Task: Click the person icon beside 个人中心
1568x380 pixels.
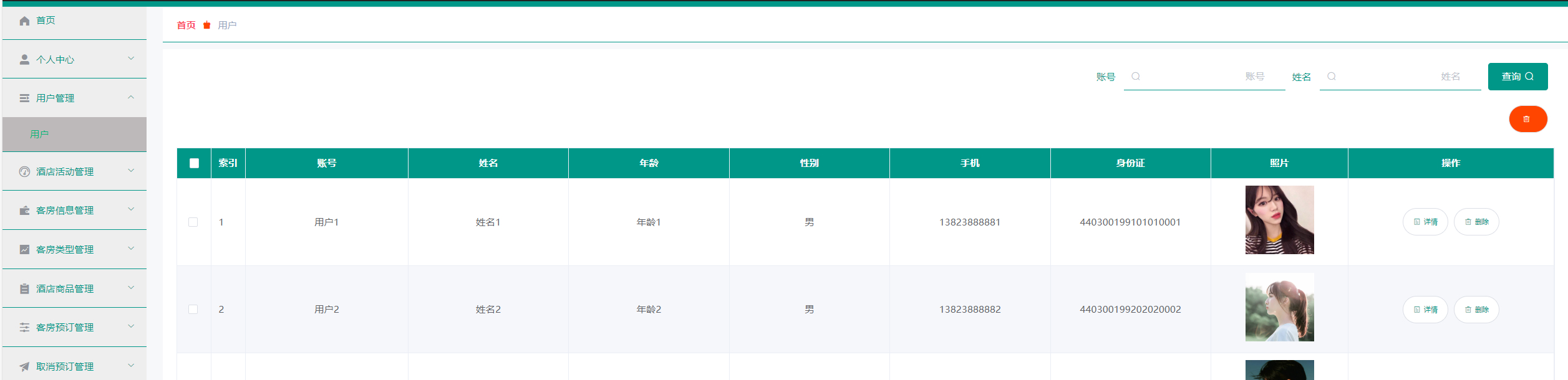Action: tap(24, 59)
